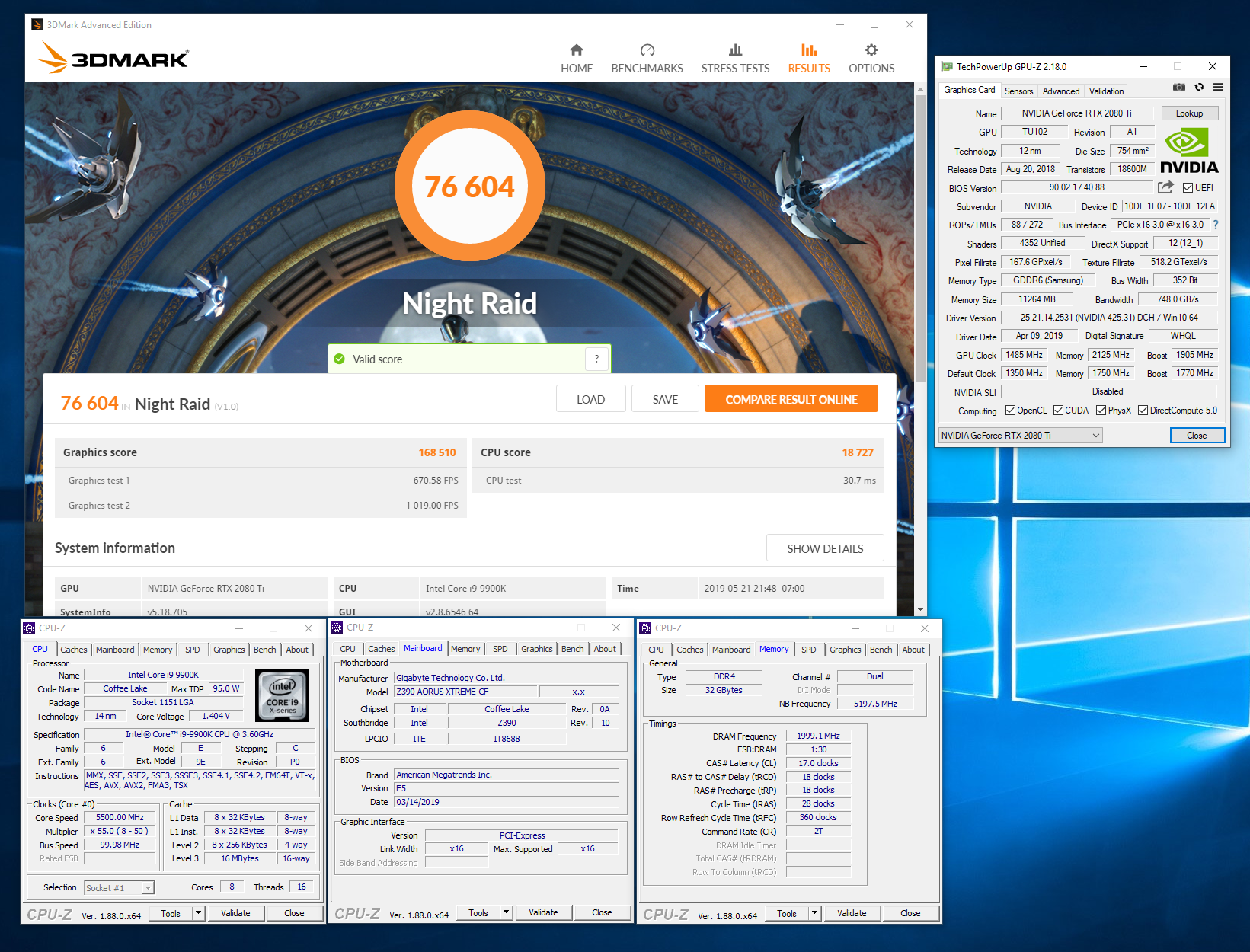
Task: Click the SAVE button in 3DMark
Action: tap(665, 398)
